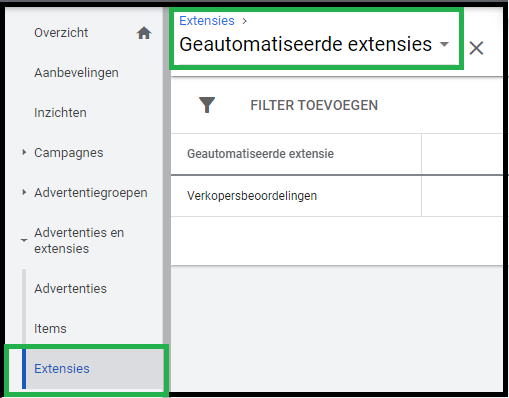Click the Extensies breadcrumb link
Image resolution: width=509 pixels, height=398 pixels.
(x=207, y=21)
